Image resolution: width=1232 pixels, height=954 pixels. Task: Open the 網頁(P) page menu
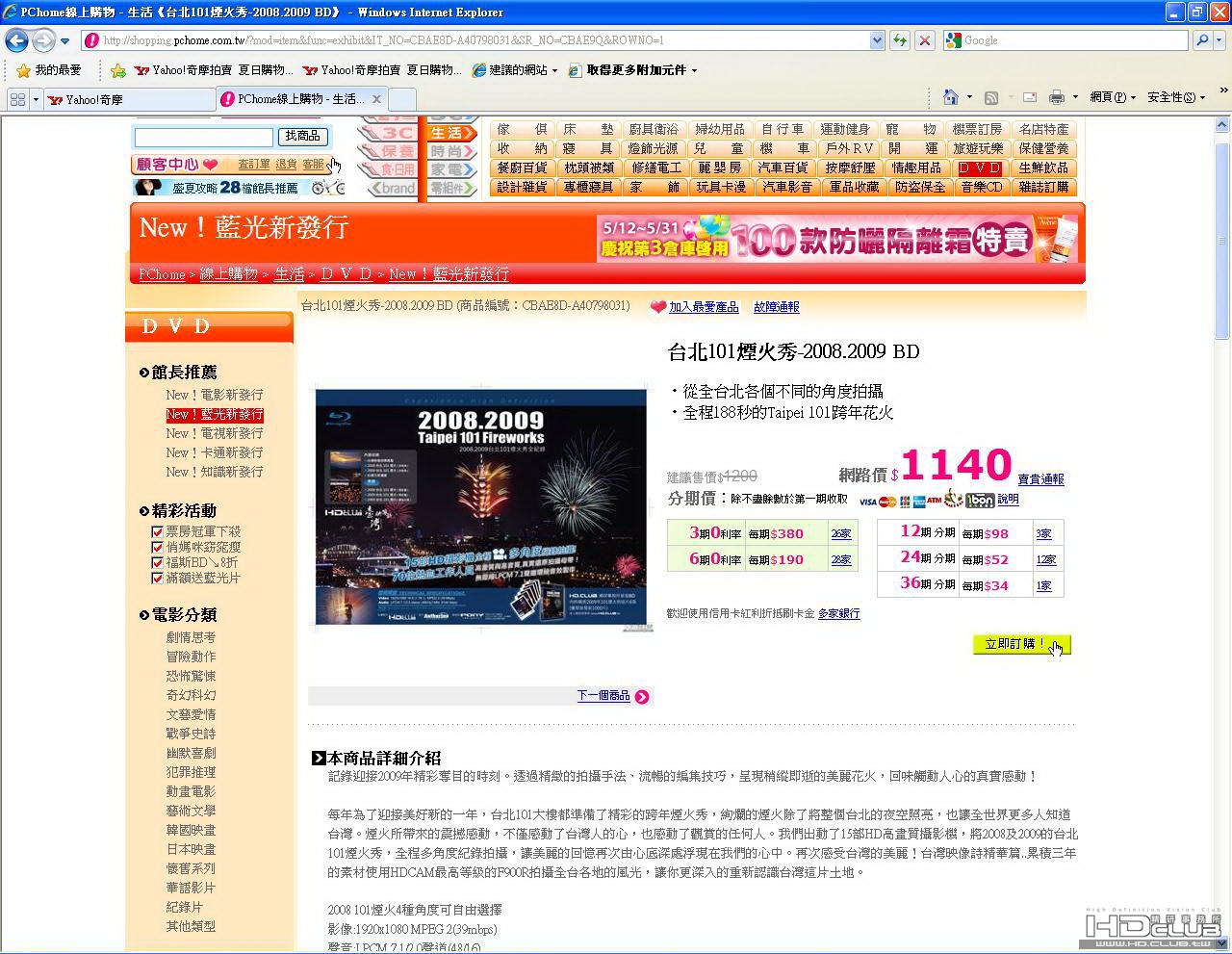click(1113, 97)
